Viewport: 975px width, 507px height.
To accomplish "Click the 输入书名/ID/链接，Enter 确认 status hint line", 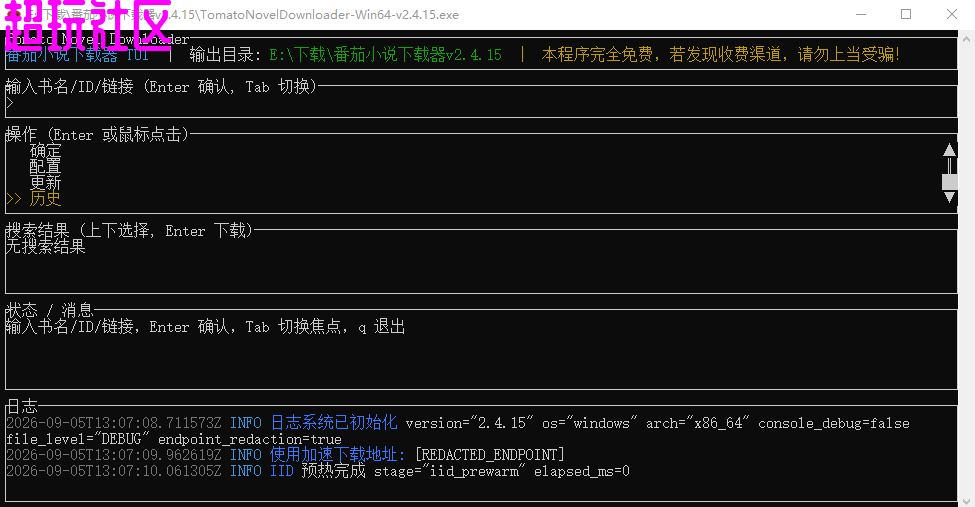I will coord(206,327).
